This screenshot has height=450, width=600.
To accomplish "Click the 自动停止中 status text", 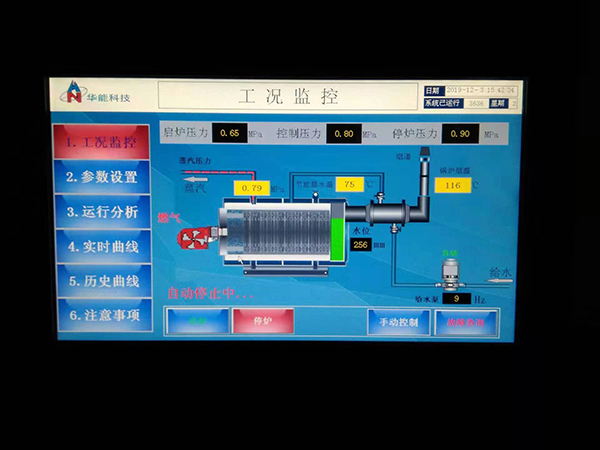I will tap(210, 293).
